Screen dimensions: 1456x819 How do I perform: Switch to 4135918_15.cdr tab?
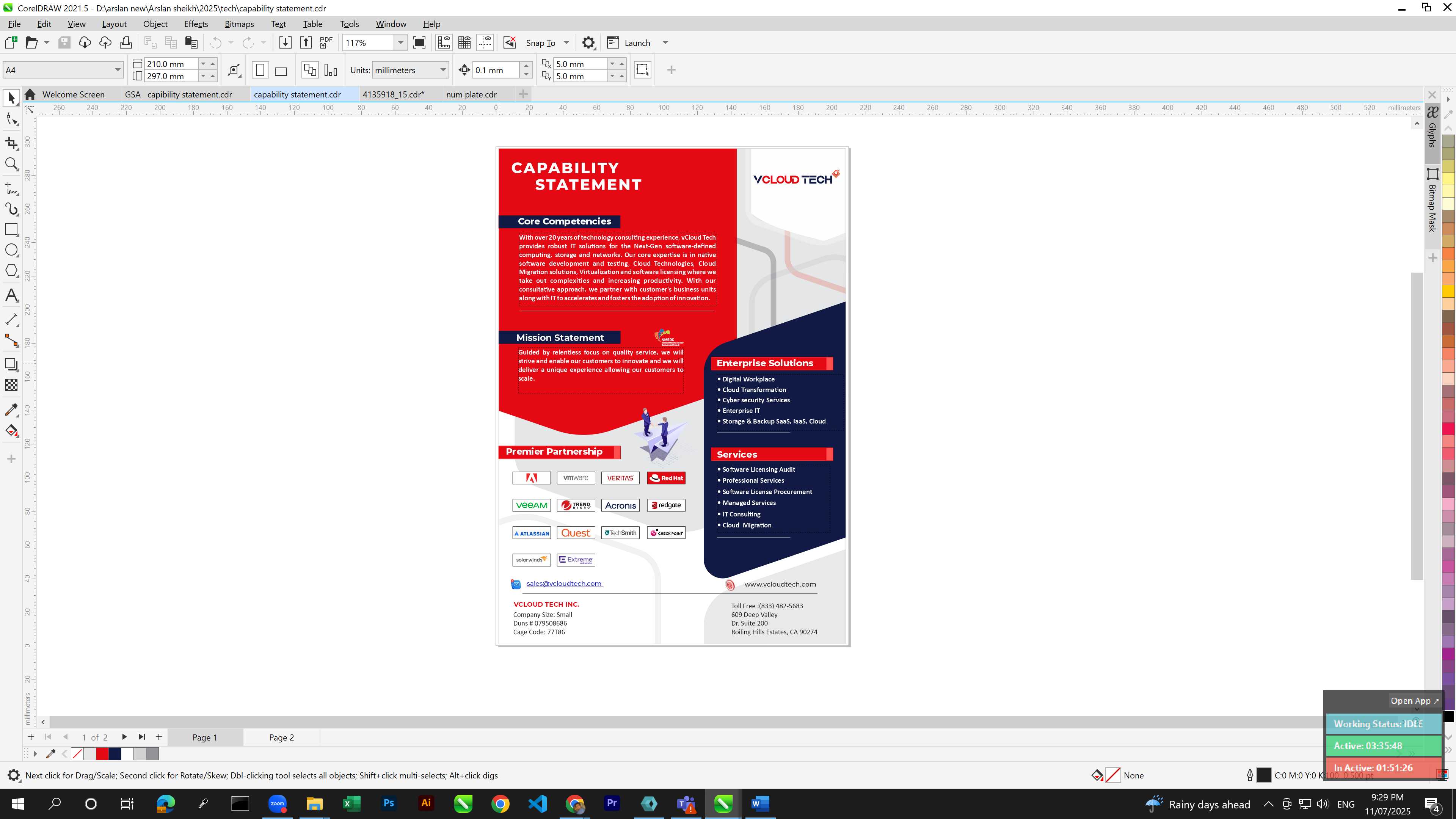(393, 94)
